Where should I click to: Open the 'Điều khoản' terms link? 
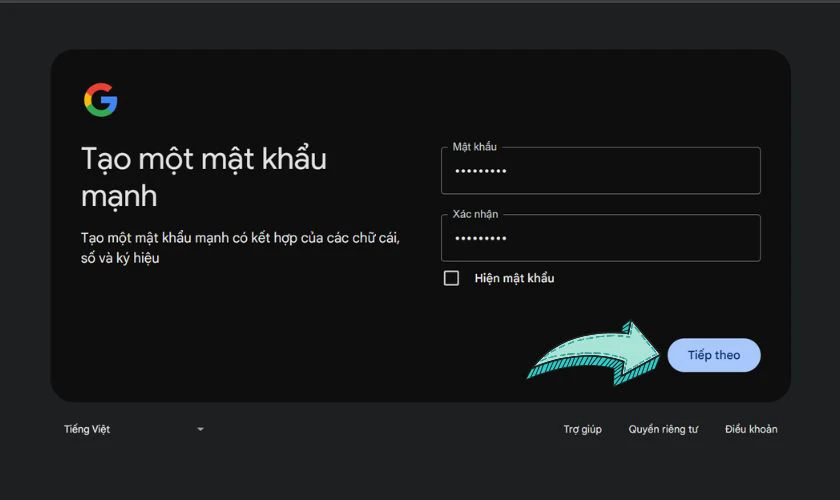coord(751,429)
